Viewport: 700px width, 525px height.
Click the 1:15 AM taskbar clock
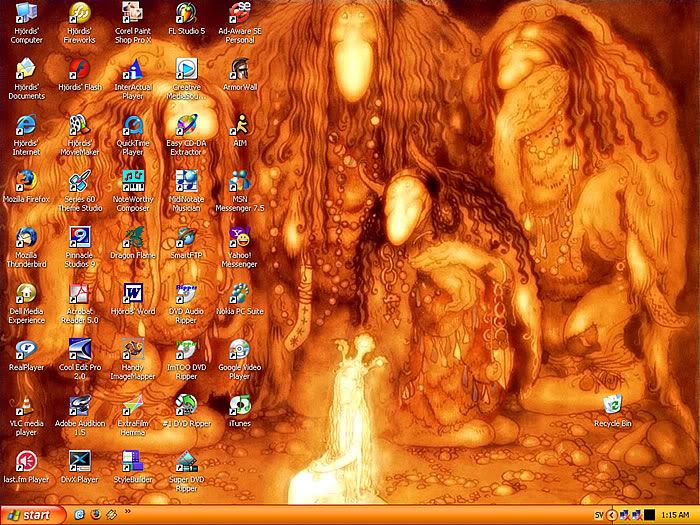675,516
